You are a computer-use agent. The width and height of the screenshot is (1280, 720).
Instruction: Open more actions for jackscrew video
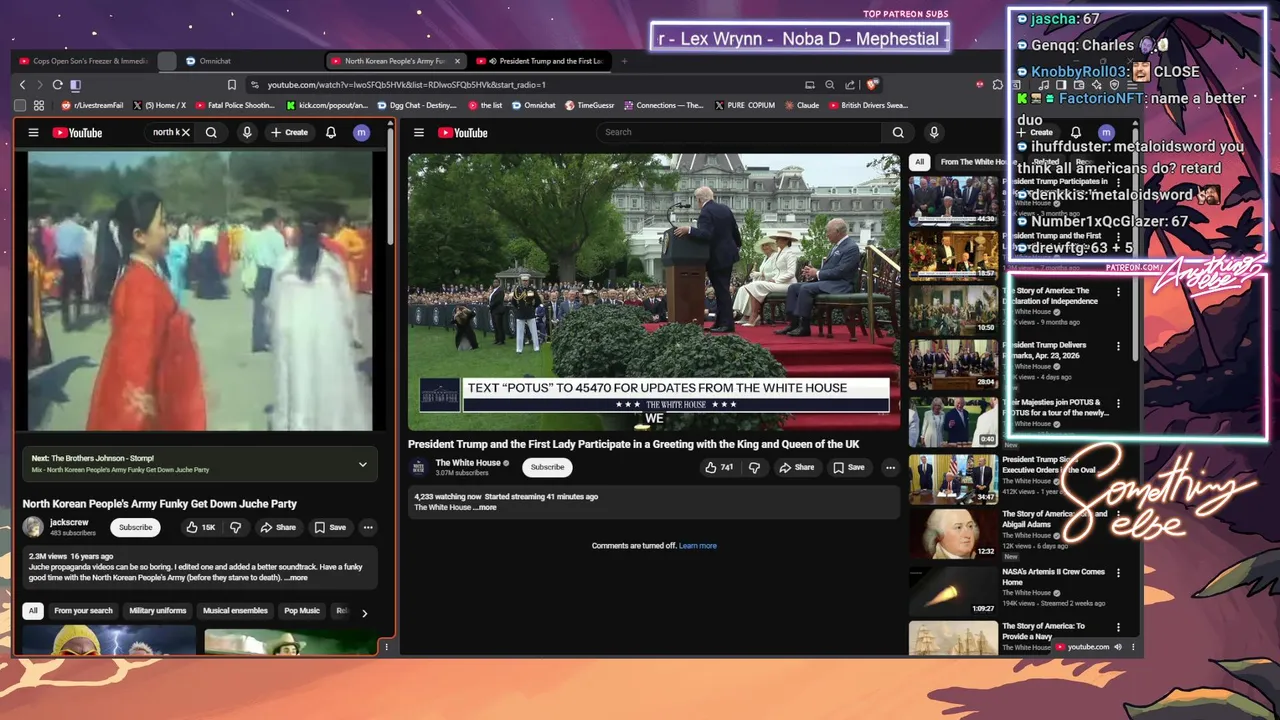pos(368,527)
